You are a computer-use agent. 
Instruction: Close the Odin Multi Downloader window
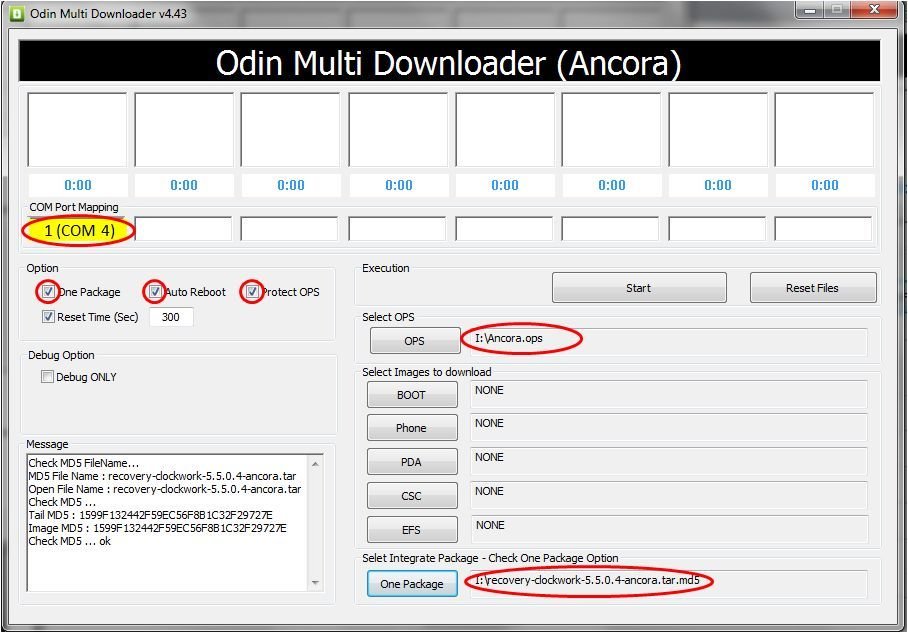(874, 10)
